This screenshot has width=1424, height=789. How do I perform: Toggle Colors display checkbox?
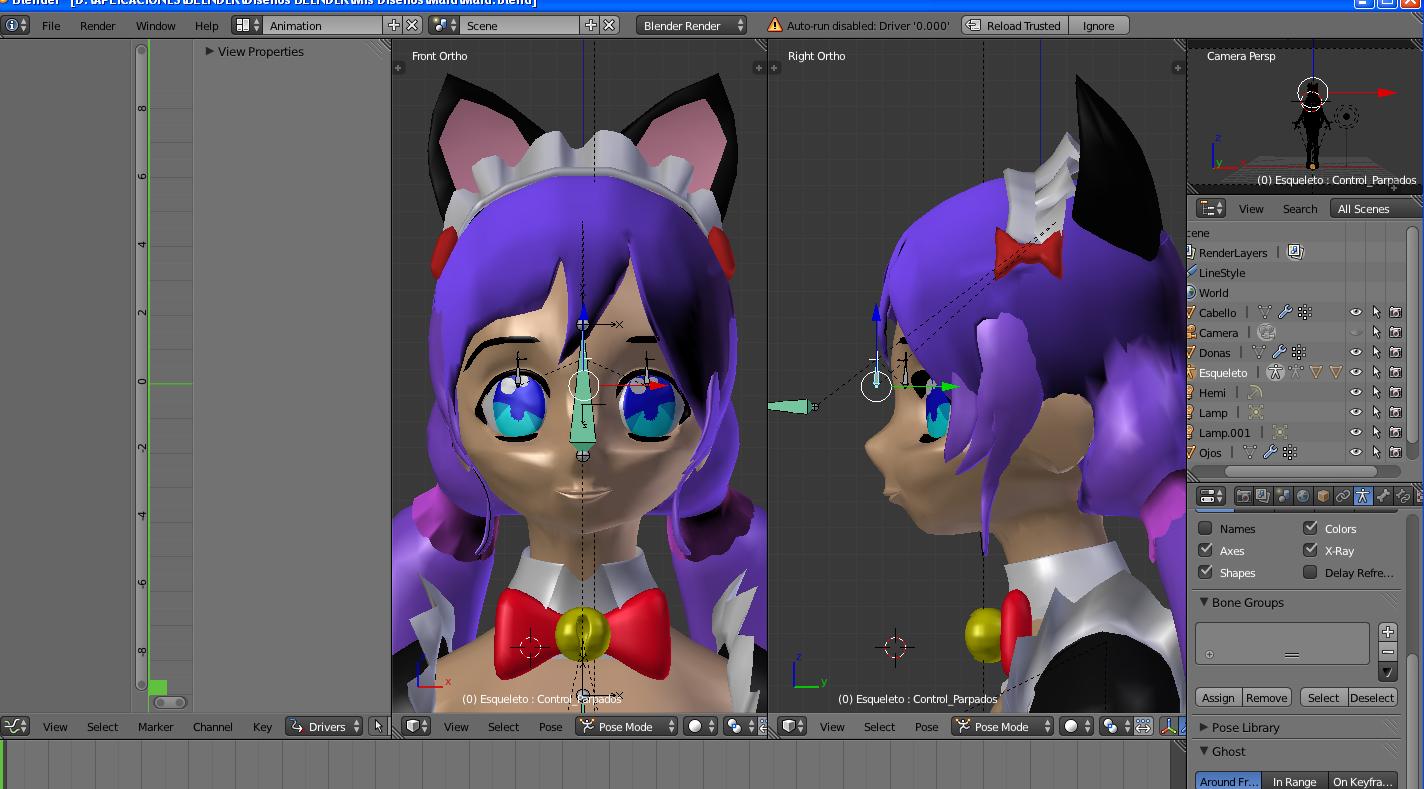(x=1310, y=528)
